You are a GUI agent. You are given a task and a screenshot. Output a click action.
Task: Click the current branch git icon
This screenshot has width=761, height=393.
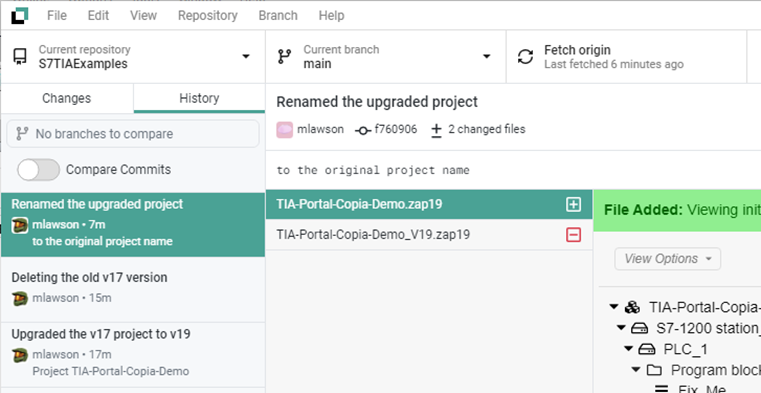[284, 57]
